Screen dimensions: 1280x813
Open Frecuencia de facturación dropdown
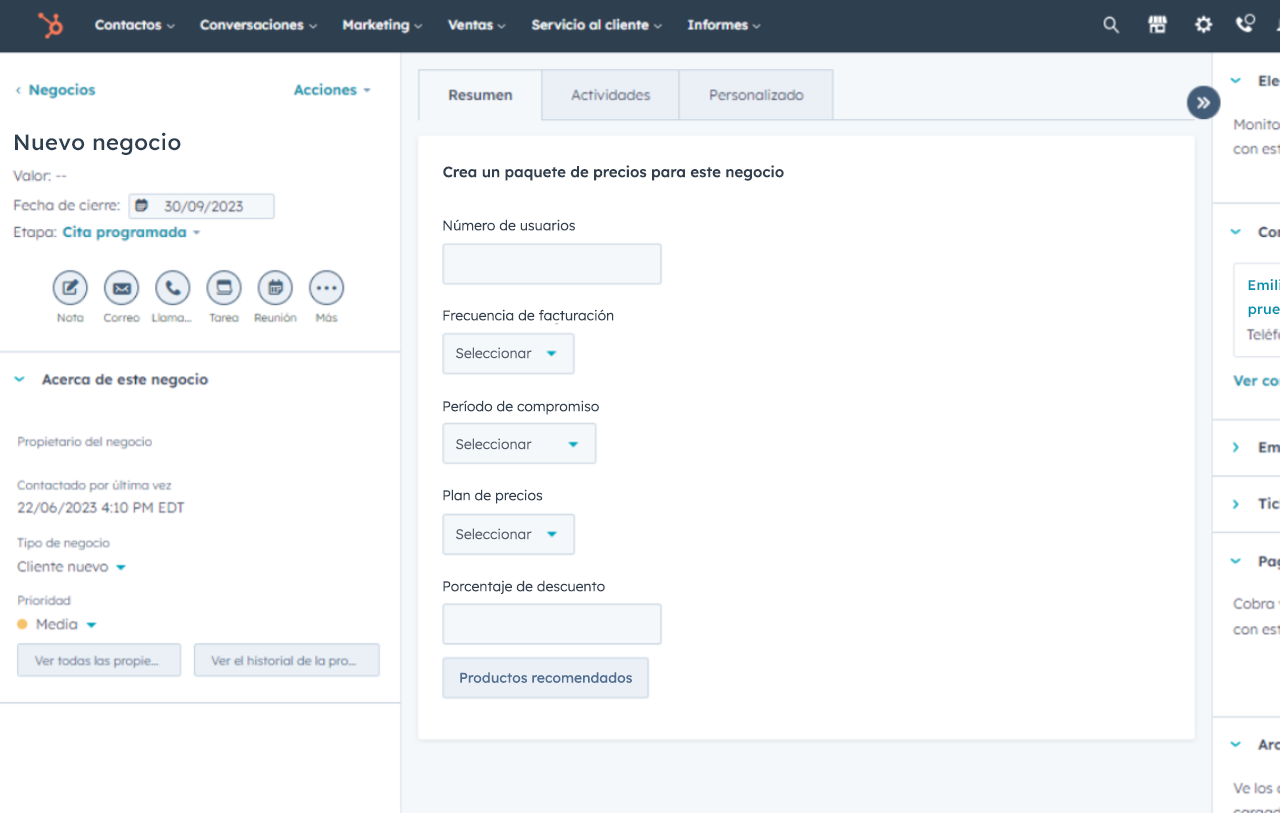(508, 354)
